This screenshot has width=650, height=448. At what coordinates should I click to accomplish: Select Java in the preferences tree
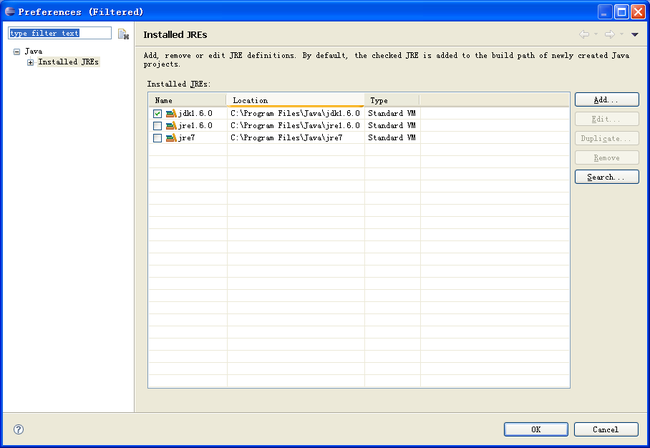pyautogui.click(x=33, y=51)
